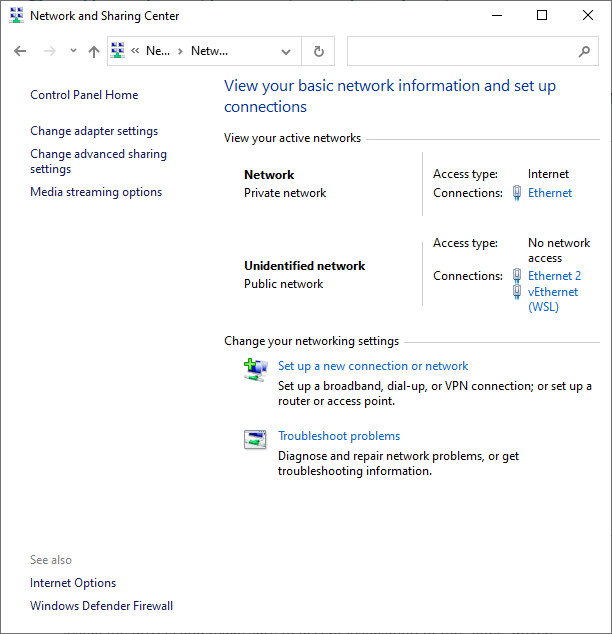Open the vEthernet (WSL) connection
Viewport: 612px width, 634px height.
[553, 299]
